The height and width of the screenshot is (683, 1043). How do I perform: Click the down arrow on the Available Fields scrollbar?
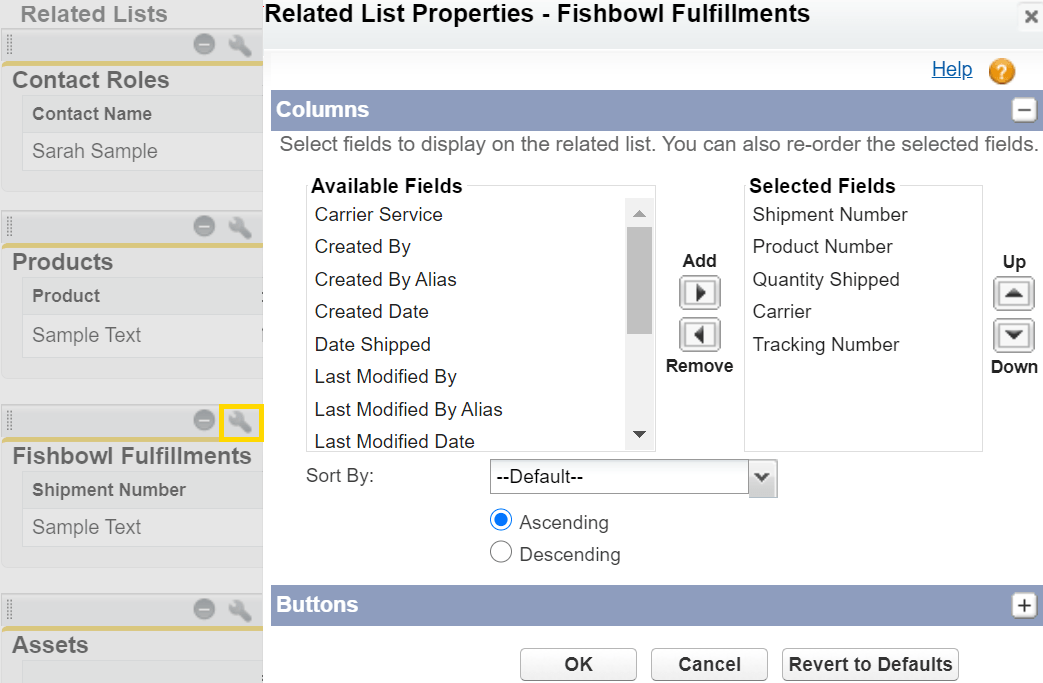[639, 434]
